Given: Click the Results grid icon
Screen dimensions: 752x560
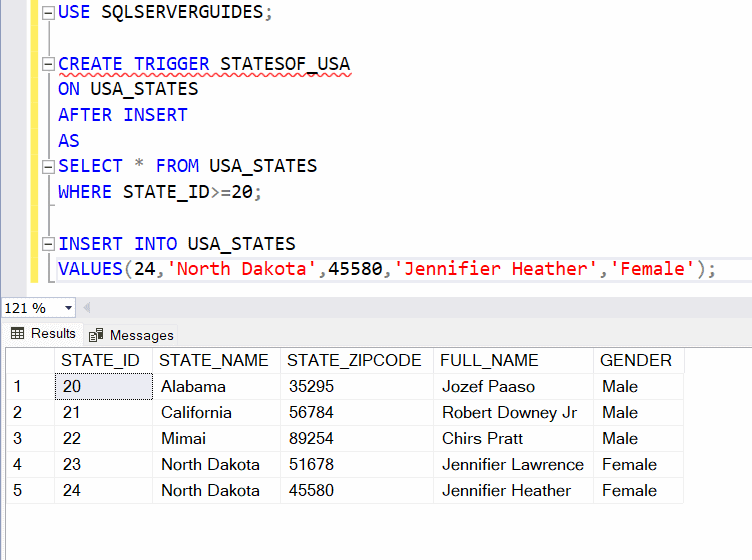Looking at the screenshot, I should click(17, 333).
